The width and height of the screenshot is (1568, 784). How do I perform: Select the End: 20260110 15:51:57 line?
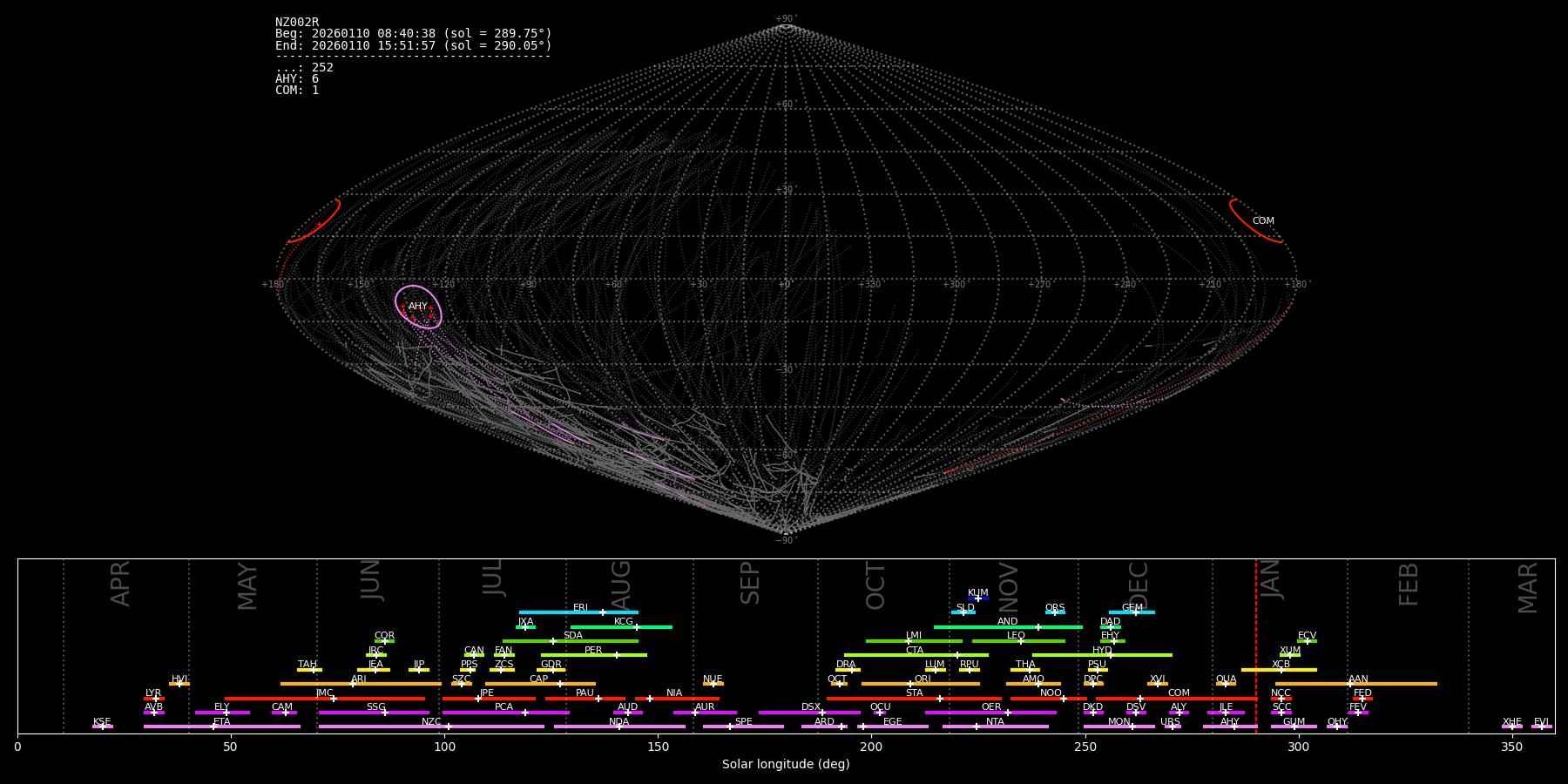click(x=414, y=45)
